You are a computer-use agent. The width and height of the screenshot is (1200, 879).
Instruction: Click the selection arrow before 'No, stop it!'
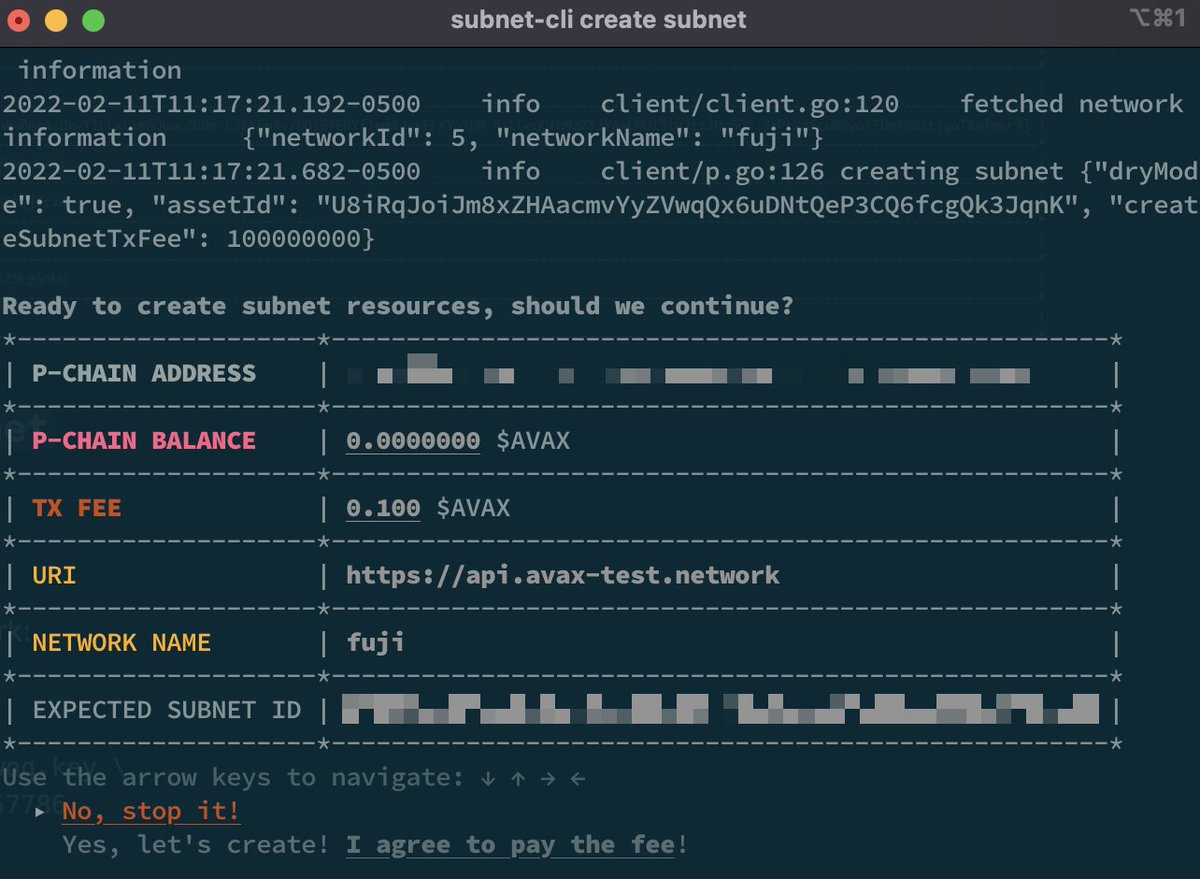pyautogui.click(x=40, y=811)
